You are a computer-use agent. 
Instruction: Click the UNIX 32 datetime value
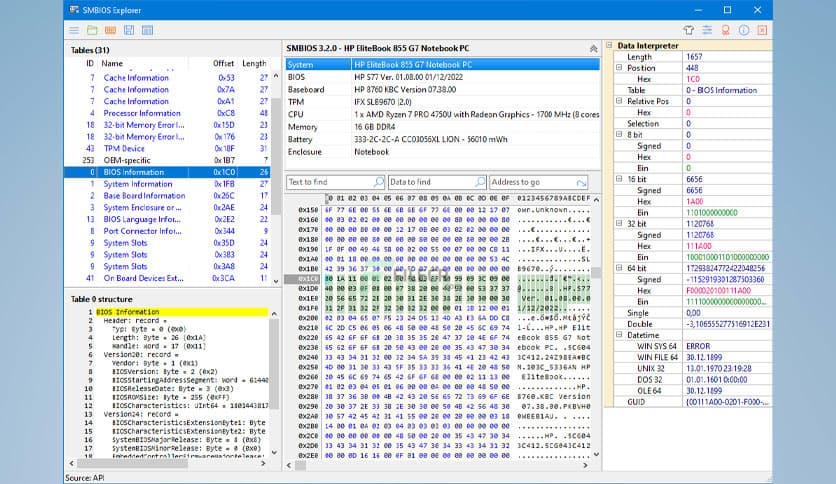coord(719,368)
